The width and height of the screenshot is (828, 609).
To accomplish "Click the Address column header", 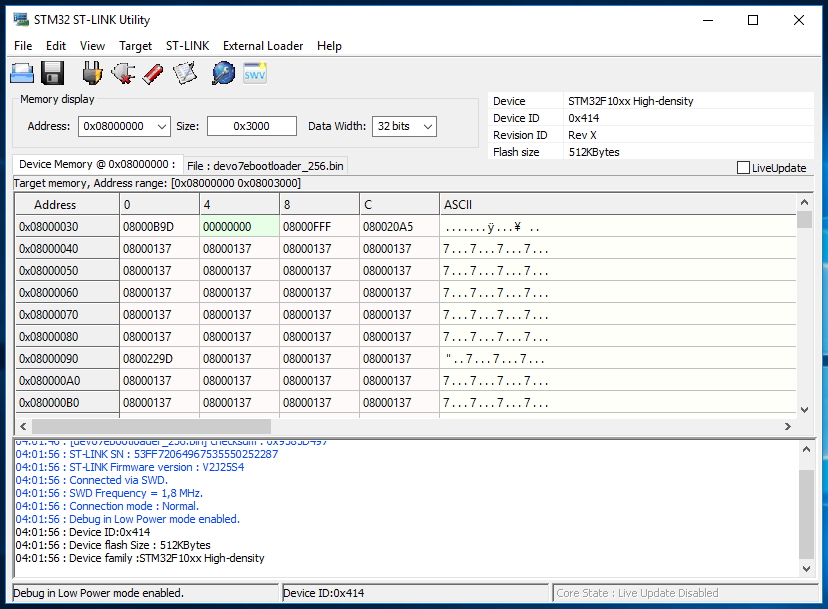I will (x=67, y=204).
